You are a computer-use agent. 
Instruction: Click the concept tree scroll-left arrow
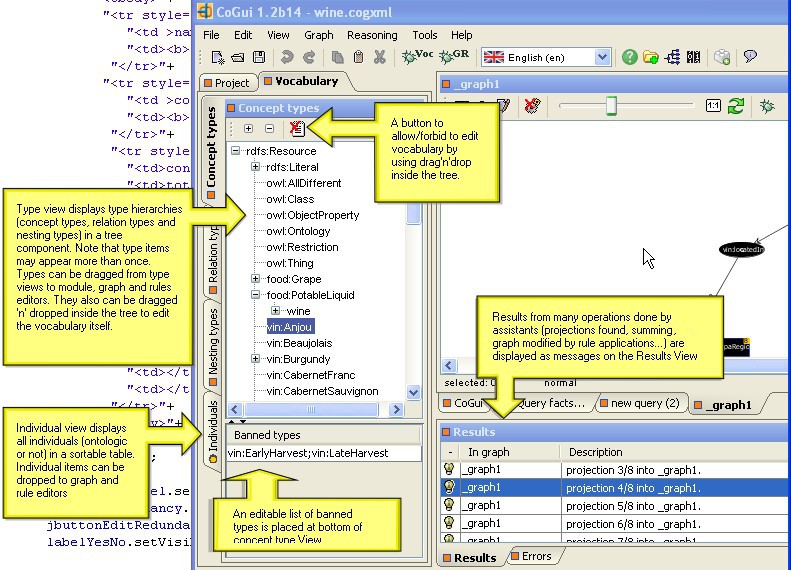point(235,409)
